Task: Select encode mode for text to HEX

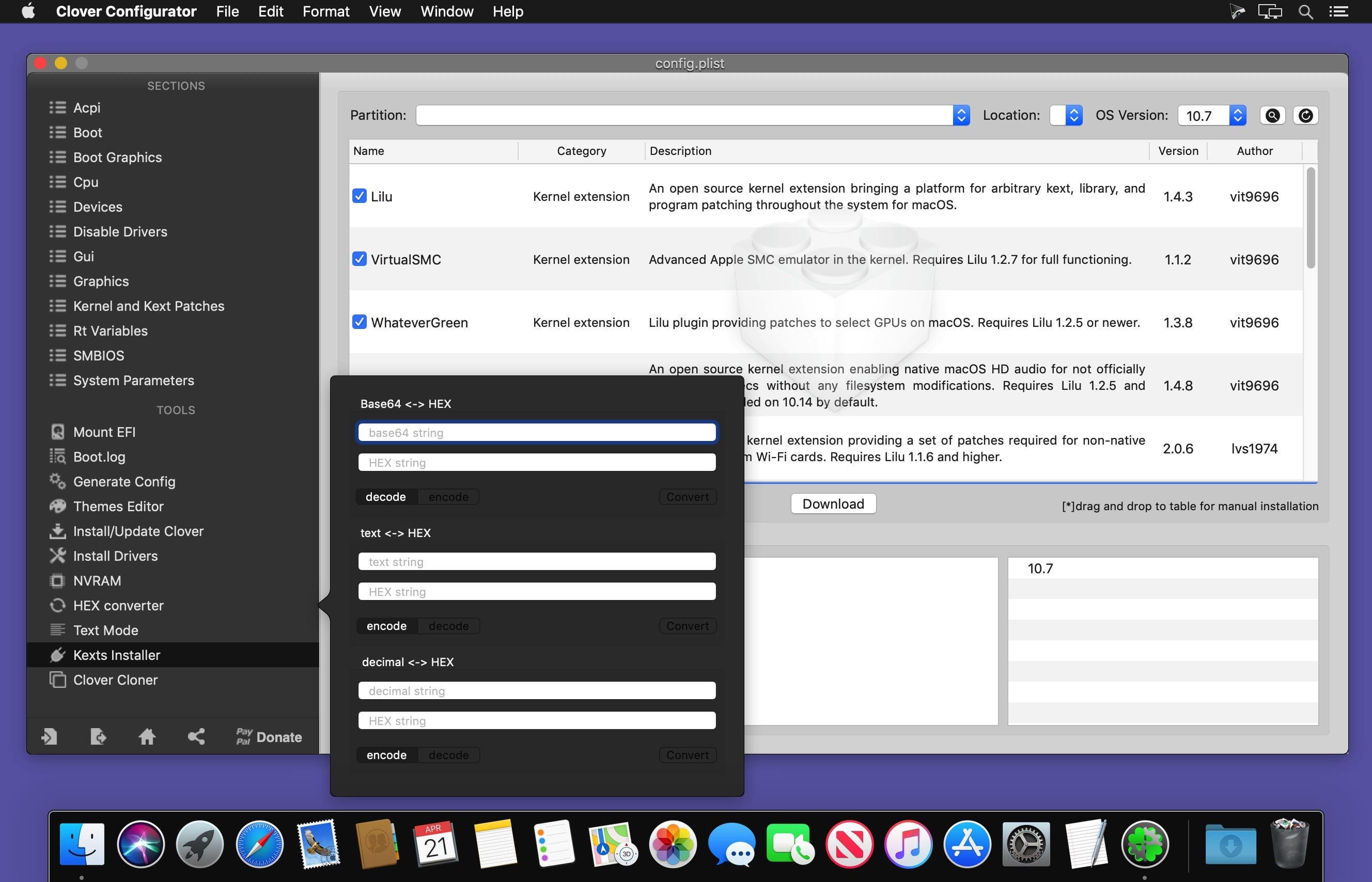Action: point(387,626)
